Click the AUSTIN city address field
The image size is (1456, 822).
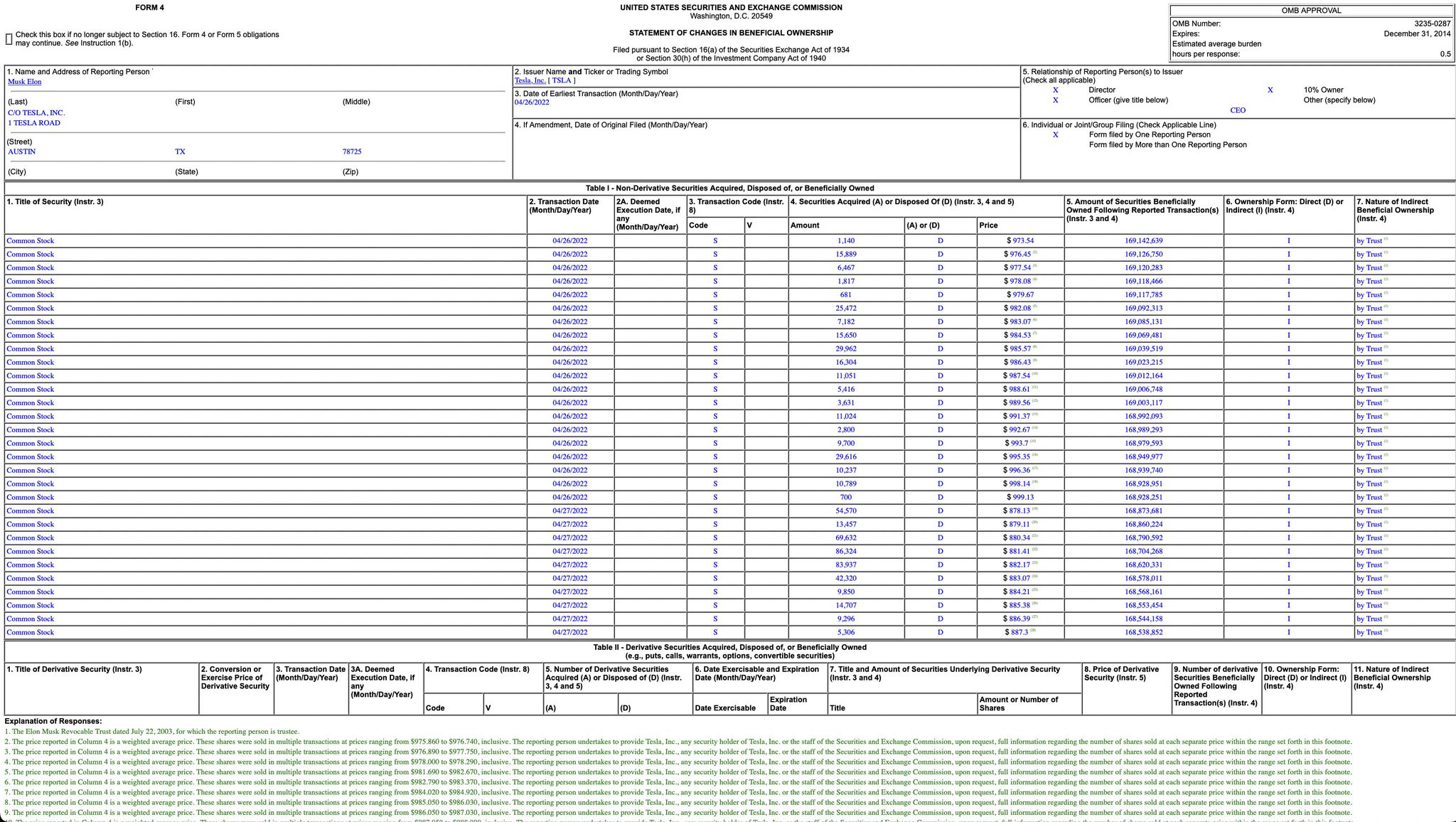point(22,151)
